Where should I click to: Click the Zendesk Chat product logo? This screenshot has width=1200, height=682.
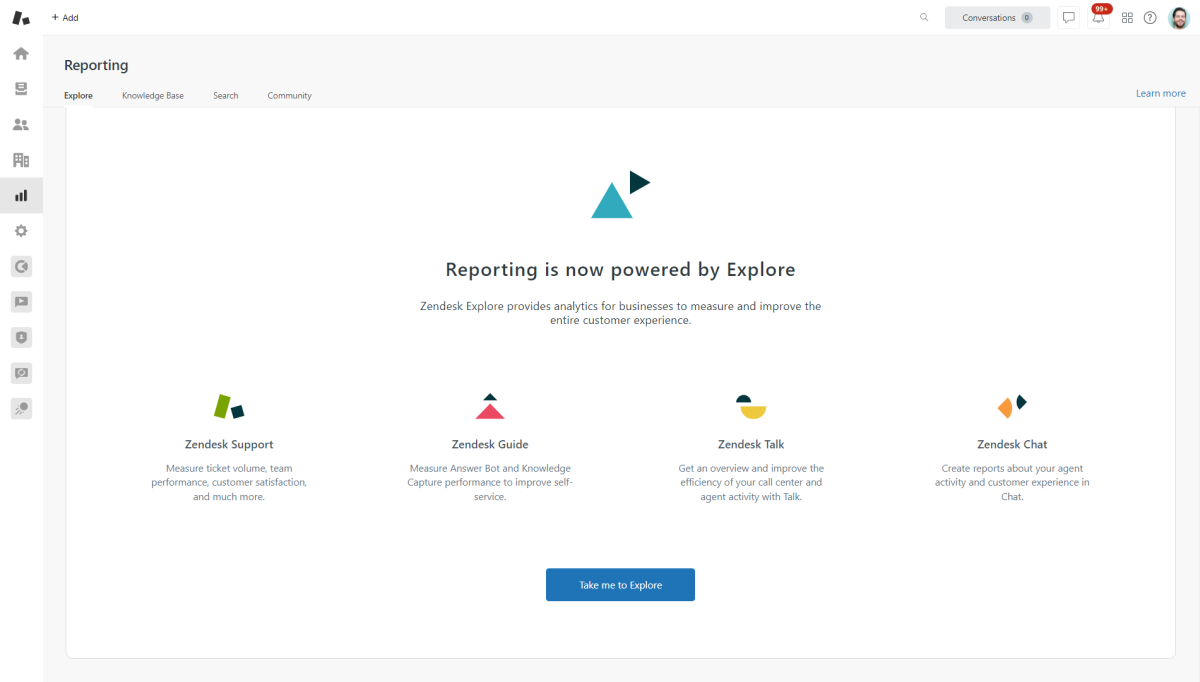[1012, 406]
